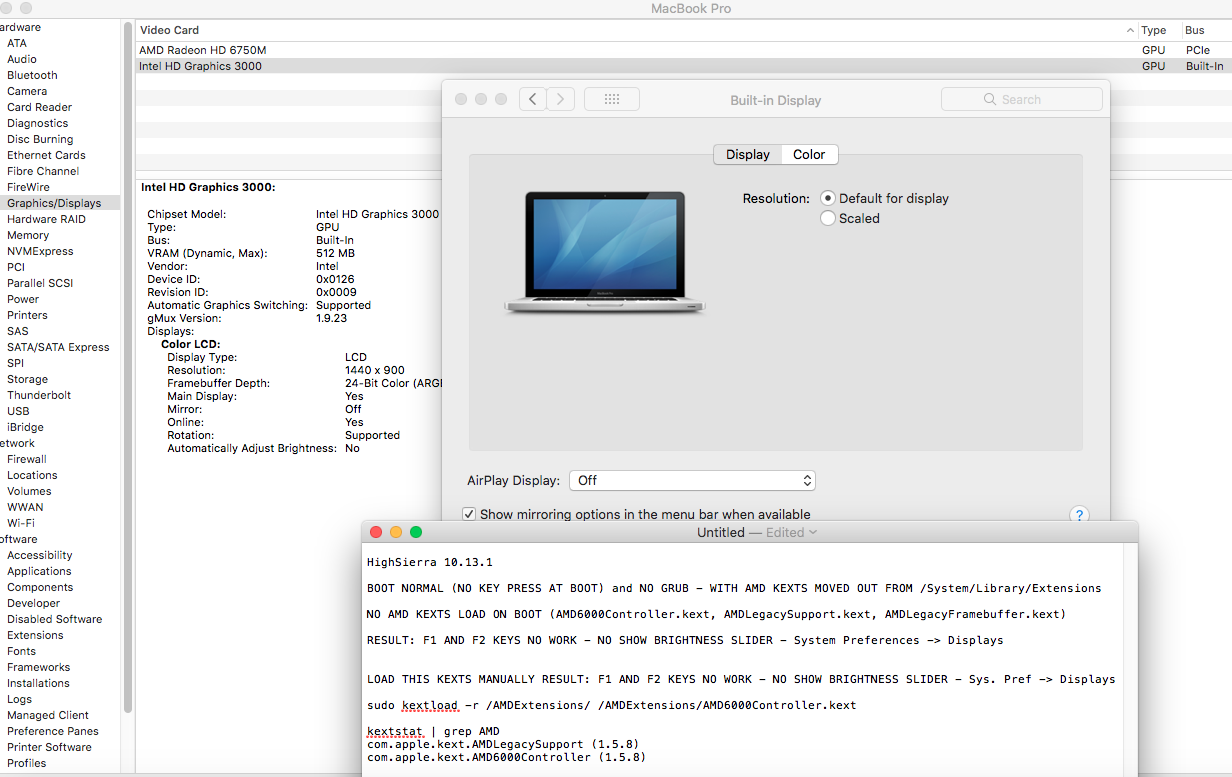Click the forward arrow in Built-in Display toolbar
The image size is (1232, 777).
pos(561,99)
